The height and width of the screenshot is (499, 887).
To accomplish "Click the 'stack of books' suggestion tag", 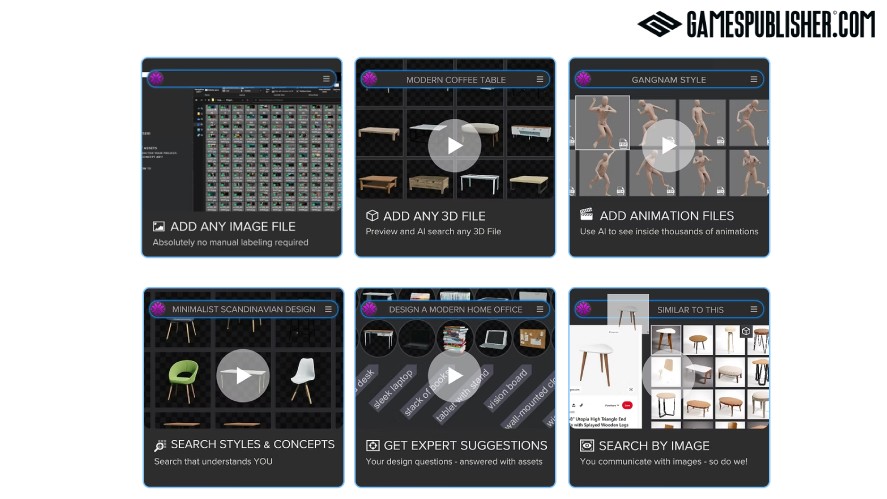I will pyautogui.click(x=427, y=393).
